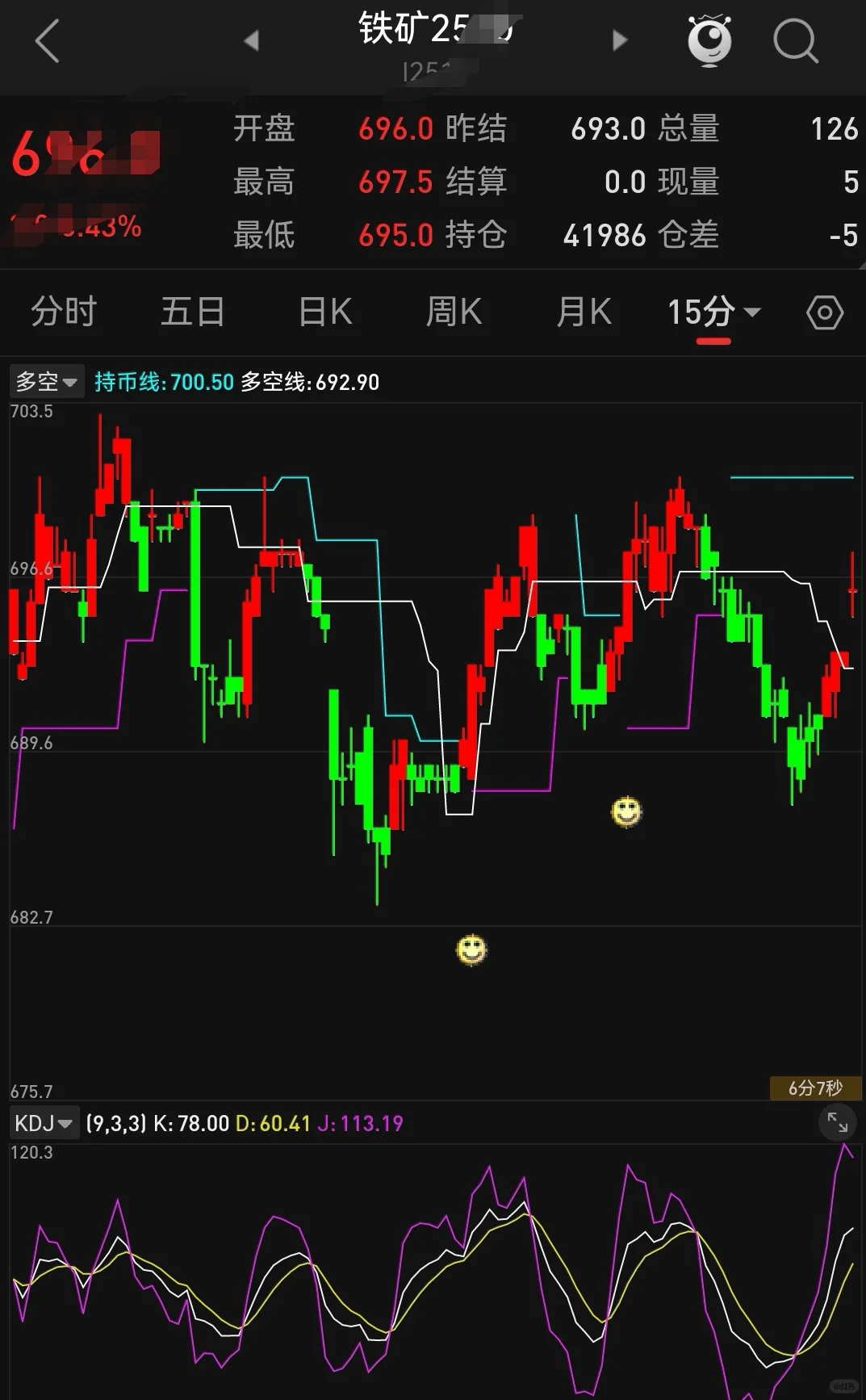The width and height of the screenshot is (866, 1400).
Task: Switch to the 周K tab
Action: point(454,312)
